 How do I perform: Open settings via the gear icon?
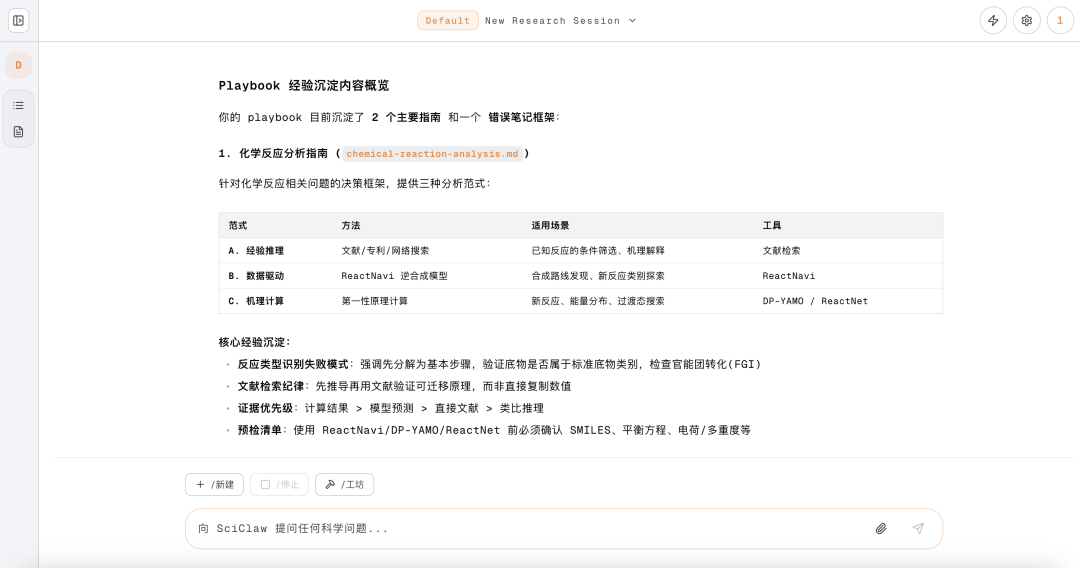pyautogui.click(x=1026, y=20)
